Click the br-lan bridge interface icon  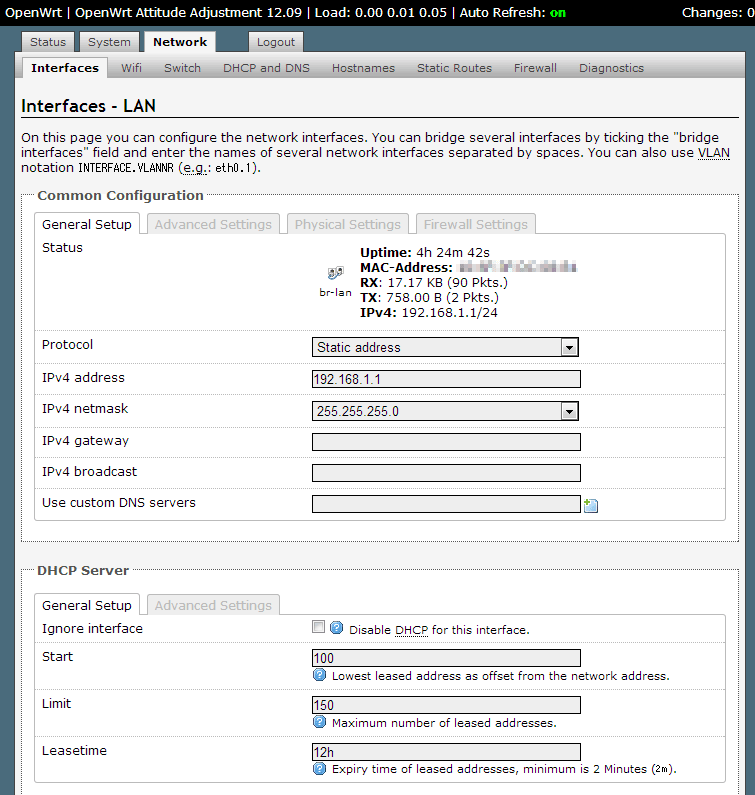click(335, 273)
